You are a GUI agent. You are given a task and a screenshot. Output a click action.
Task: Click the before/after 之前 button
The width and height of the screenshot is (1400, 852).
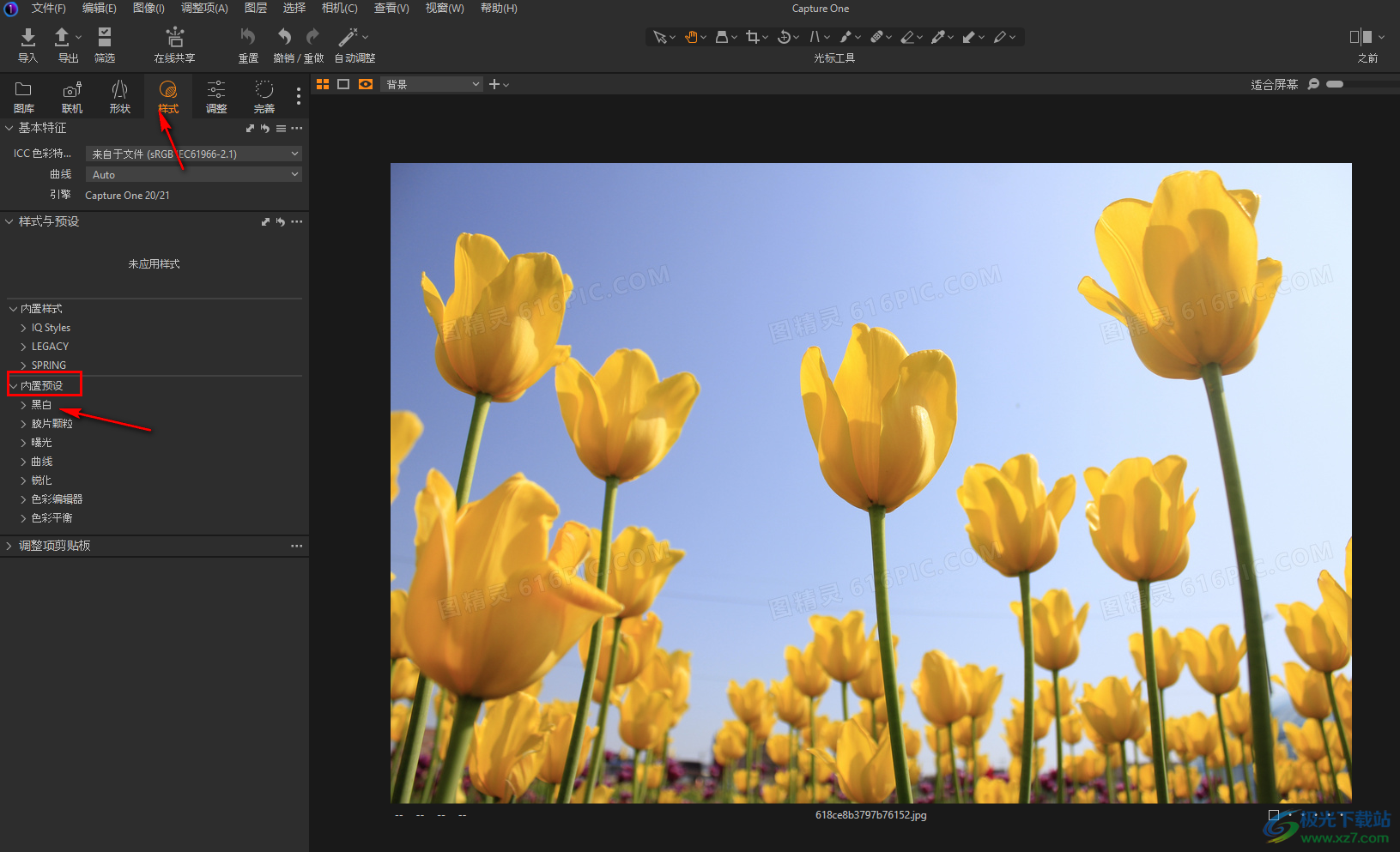tap(1360, 37)
